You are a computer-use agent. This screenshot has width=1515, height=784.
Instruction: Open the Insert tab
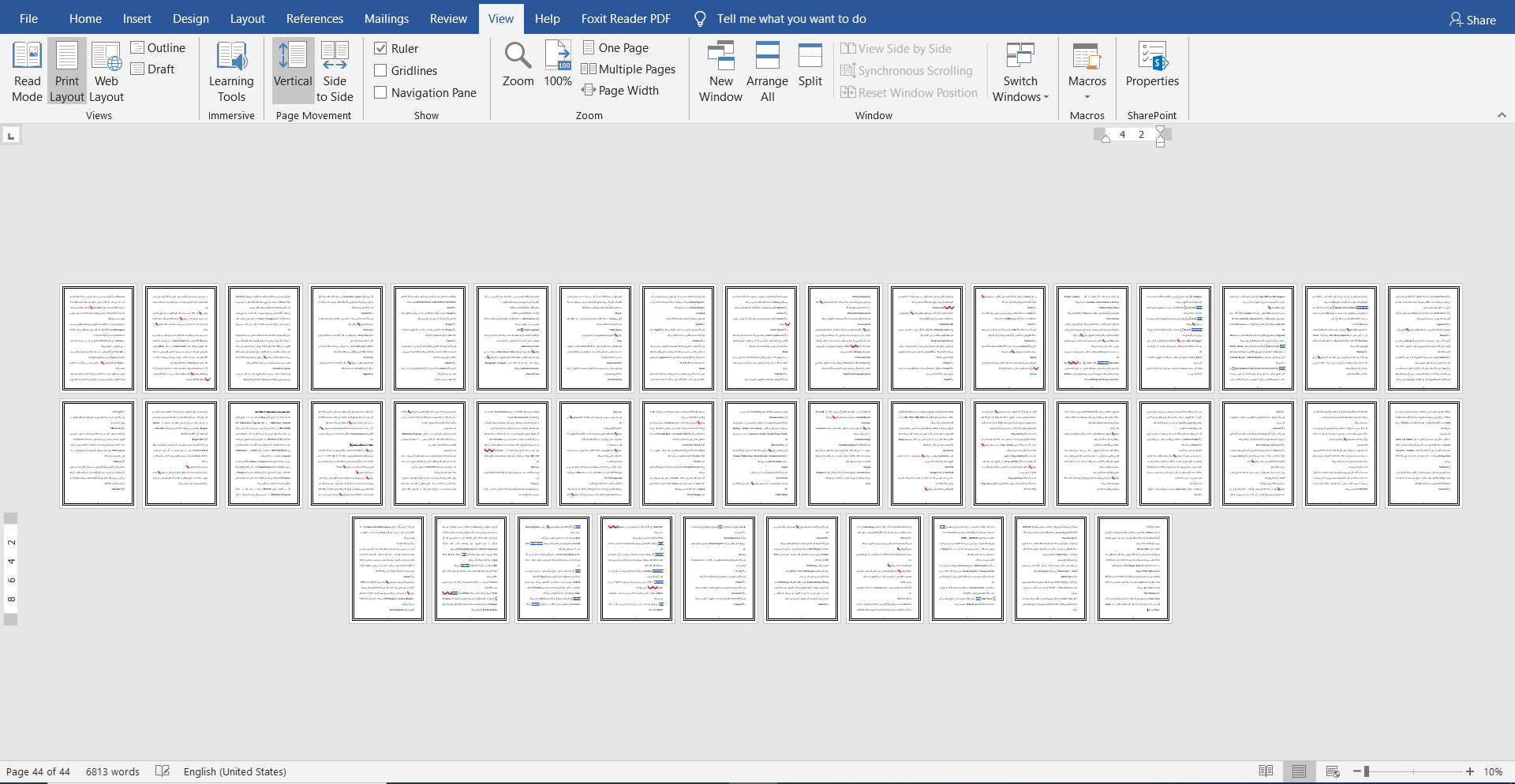(x=137, y=18)
